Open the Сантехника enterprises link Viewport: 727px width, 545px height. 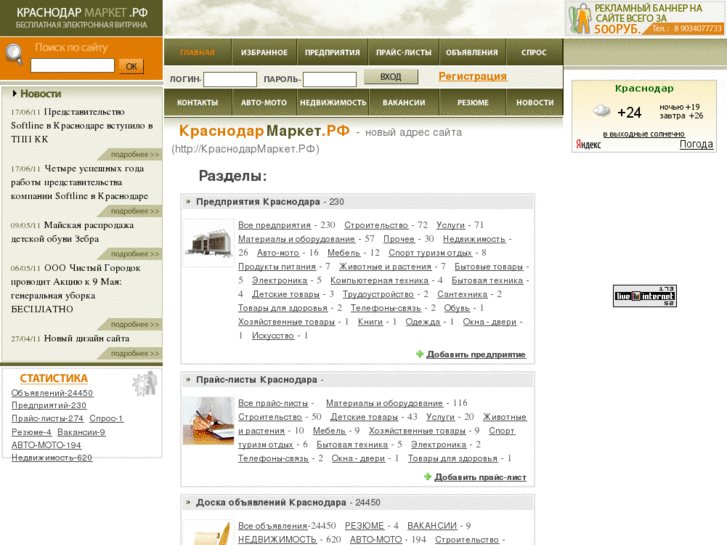tap(462, 294)
